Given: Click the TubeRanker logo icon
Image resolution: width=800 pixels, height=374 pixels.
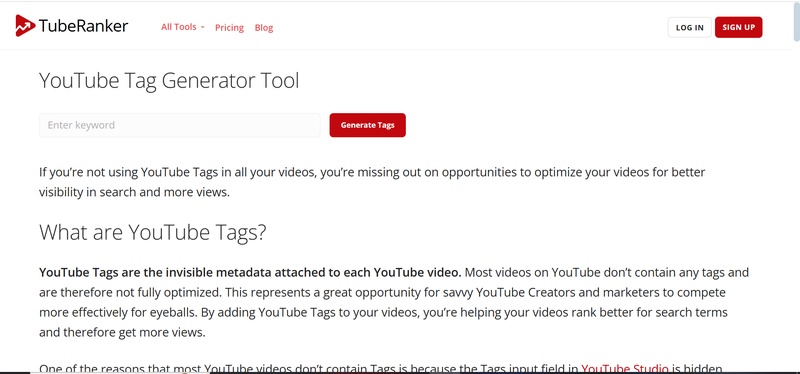Looking at the screenshot, I should click(x=25, y=26).
